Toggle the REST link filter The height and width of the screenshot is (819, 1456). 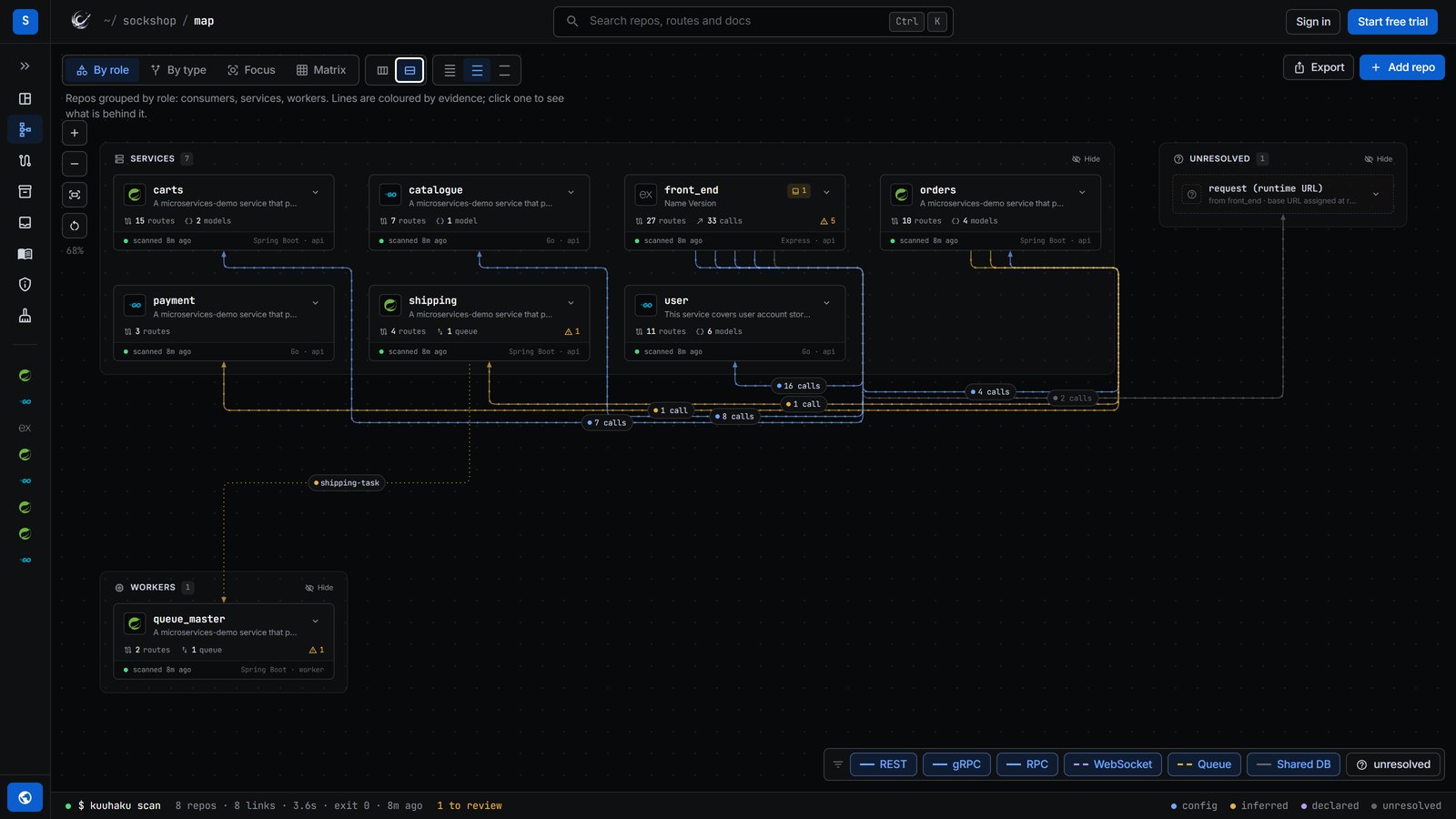[883, 764]
